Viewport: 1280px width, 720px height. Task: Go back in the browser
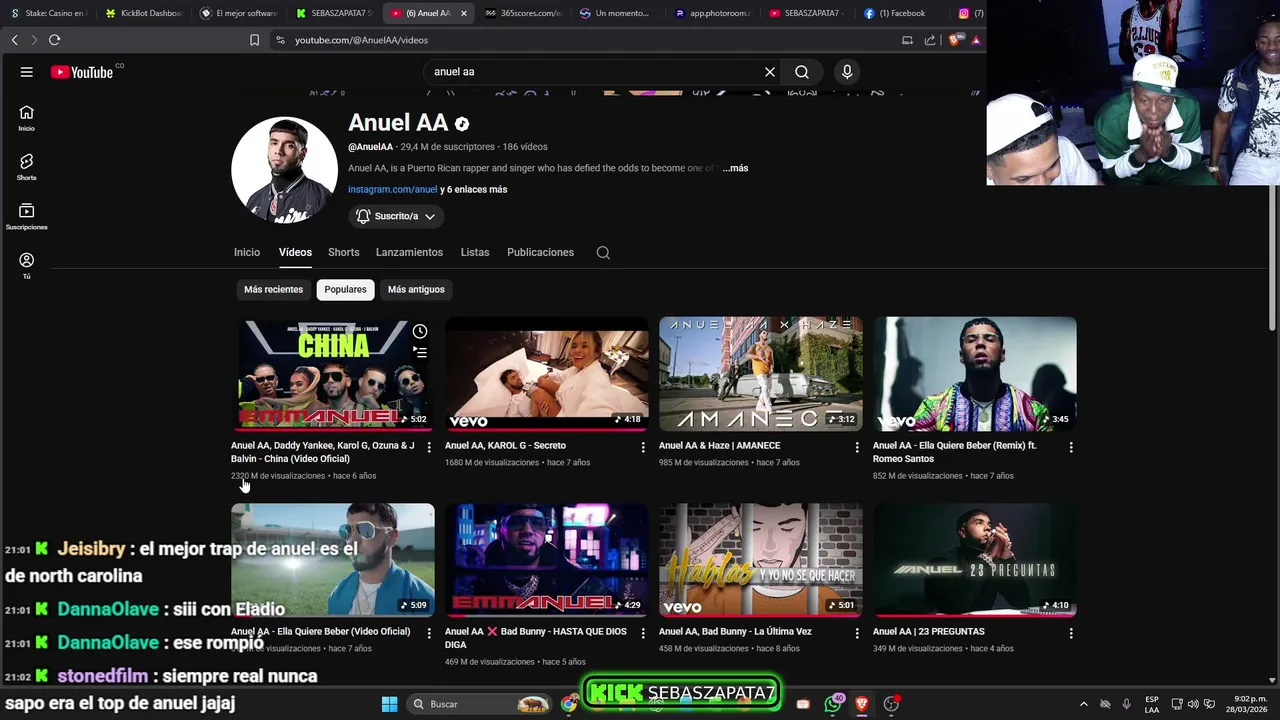pos(14,40)
